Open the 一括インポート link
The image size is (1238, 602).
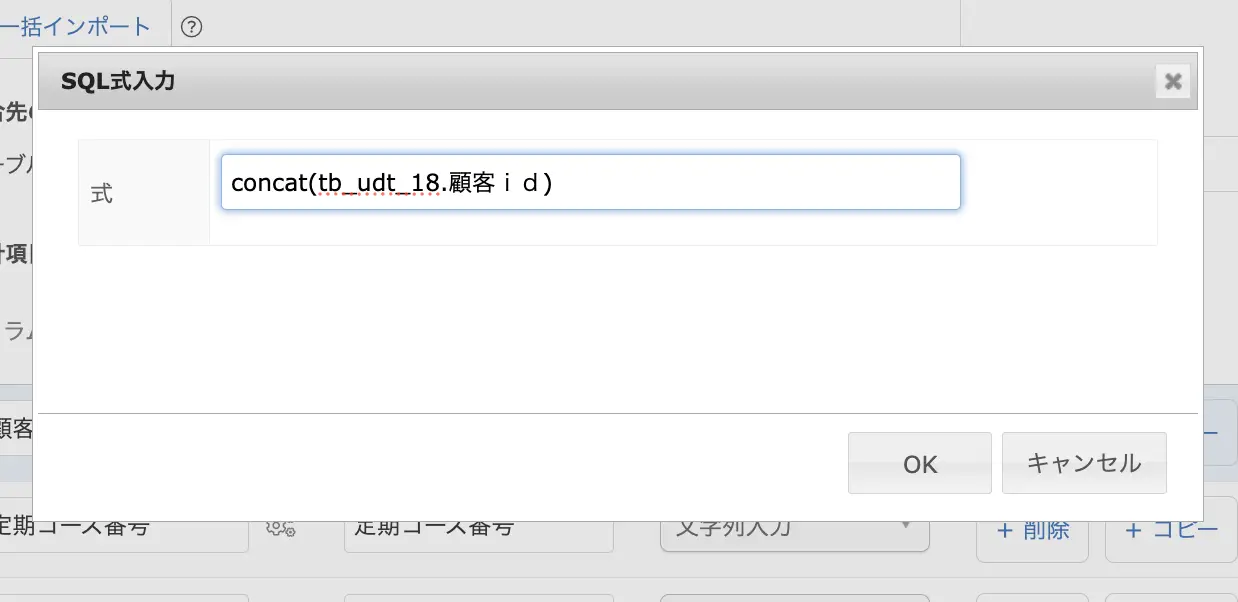coord(76,27)
